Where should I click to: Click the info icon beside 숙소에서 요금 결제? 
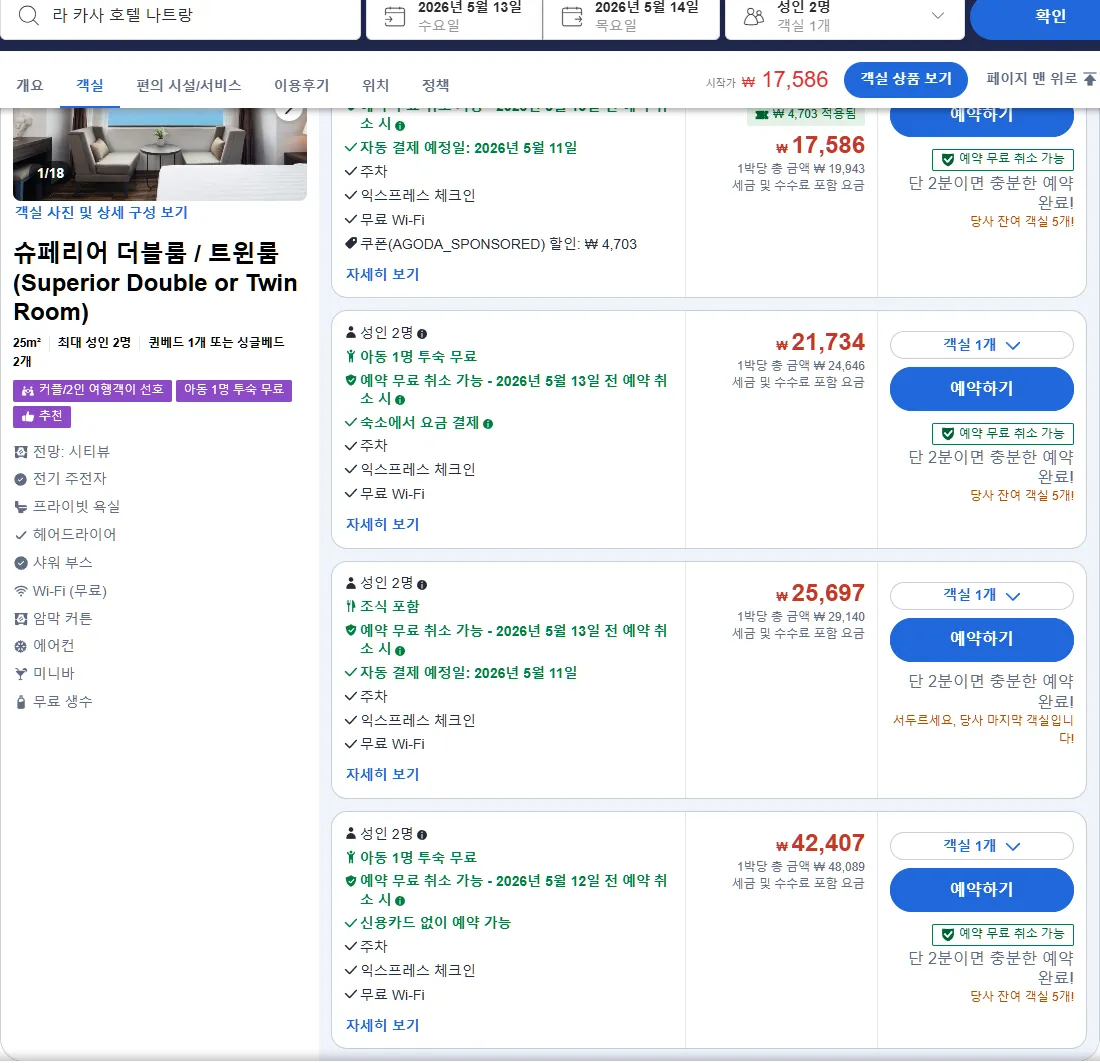click(x=488, y=424)
